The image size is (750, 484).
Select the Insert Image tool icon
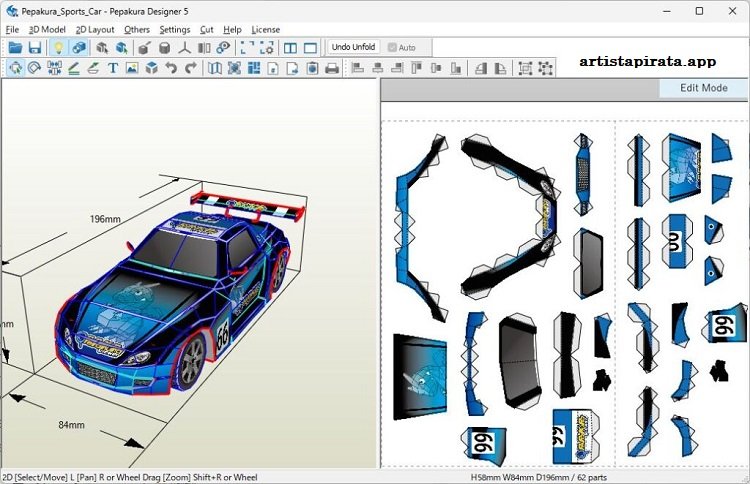[132, 68]
